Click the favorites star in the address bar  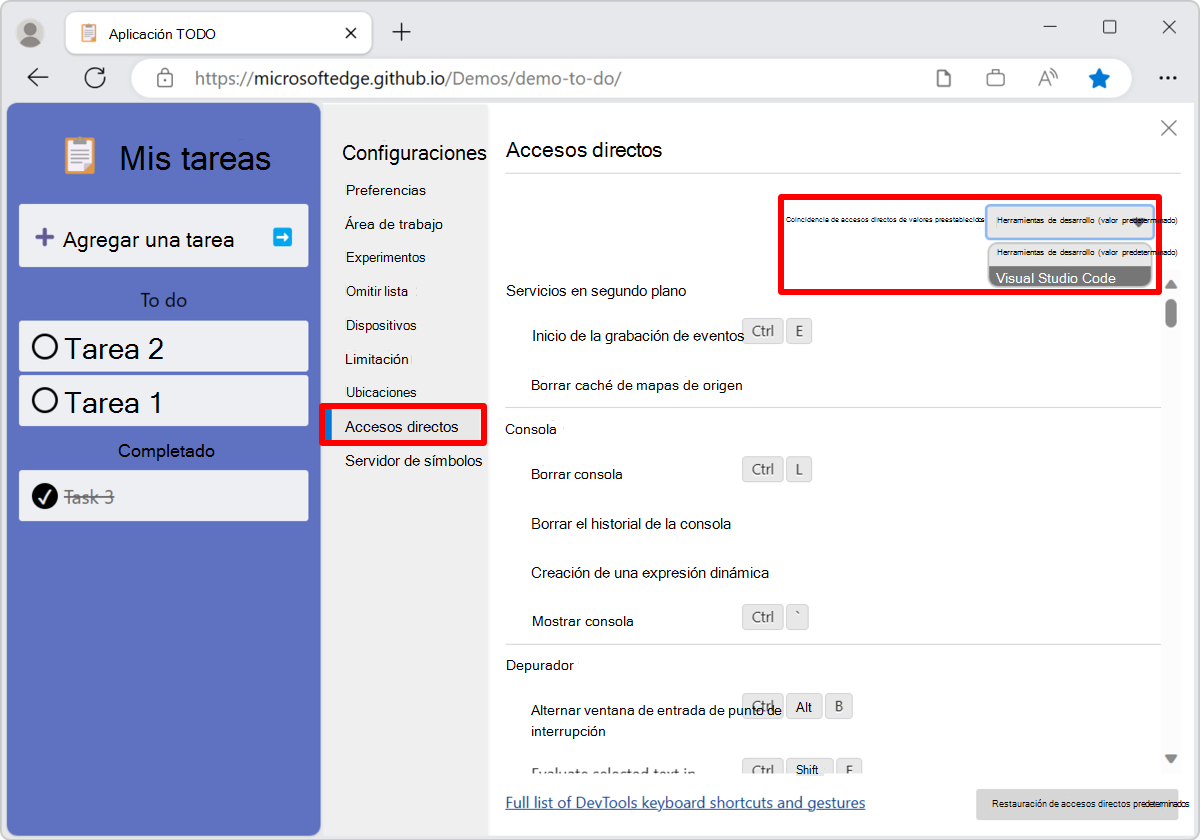click(1099, 77)
